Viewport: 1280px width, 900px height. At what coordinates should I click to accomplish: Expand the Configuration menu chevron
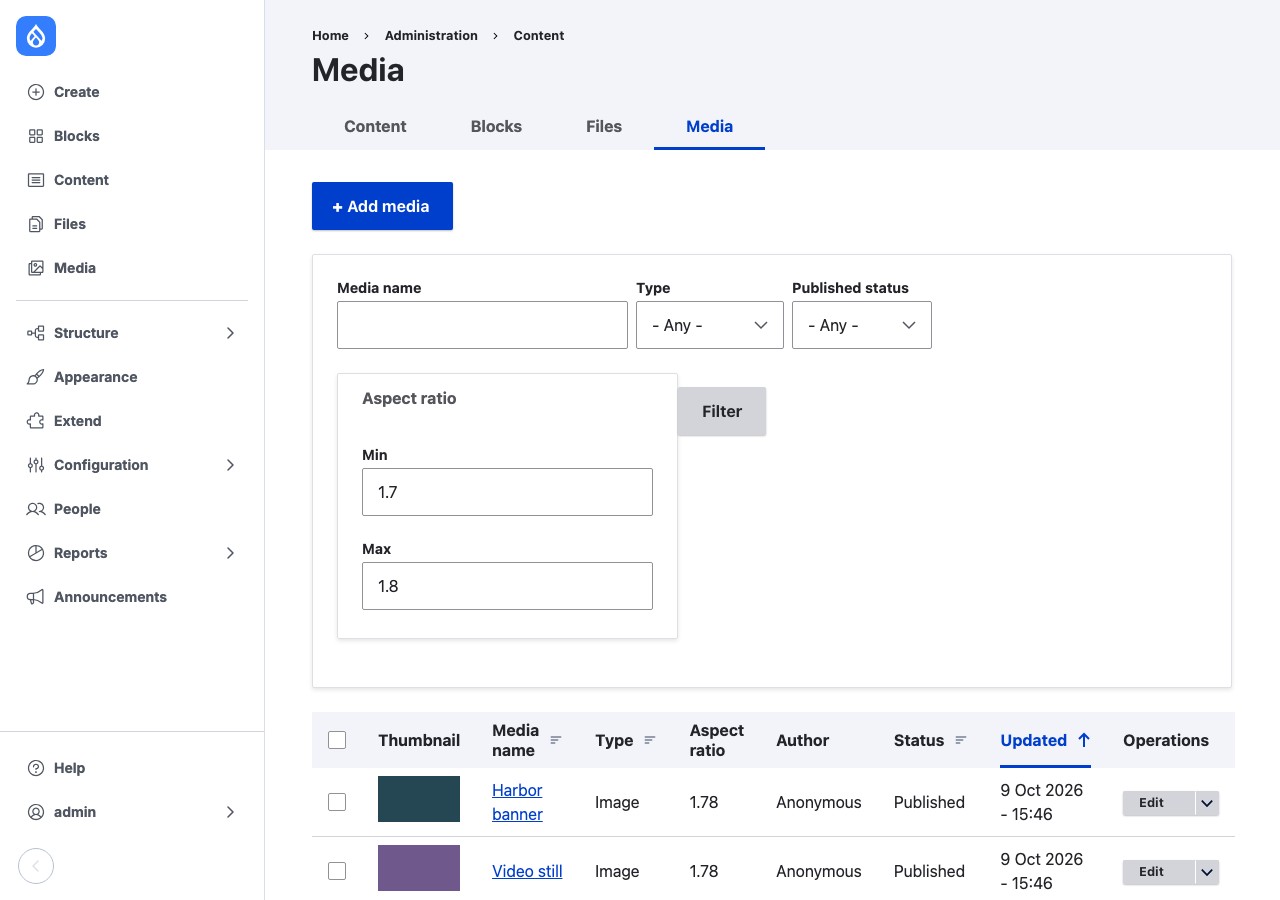pyautogui.click(x=230, y=465)
